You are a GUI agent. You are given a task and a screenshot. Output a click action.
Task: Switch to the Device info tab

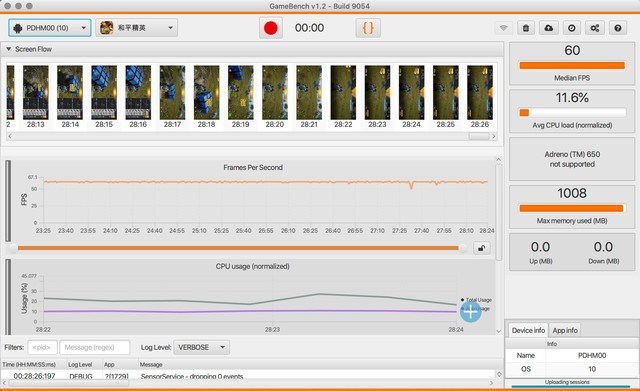(528, 330)
